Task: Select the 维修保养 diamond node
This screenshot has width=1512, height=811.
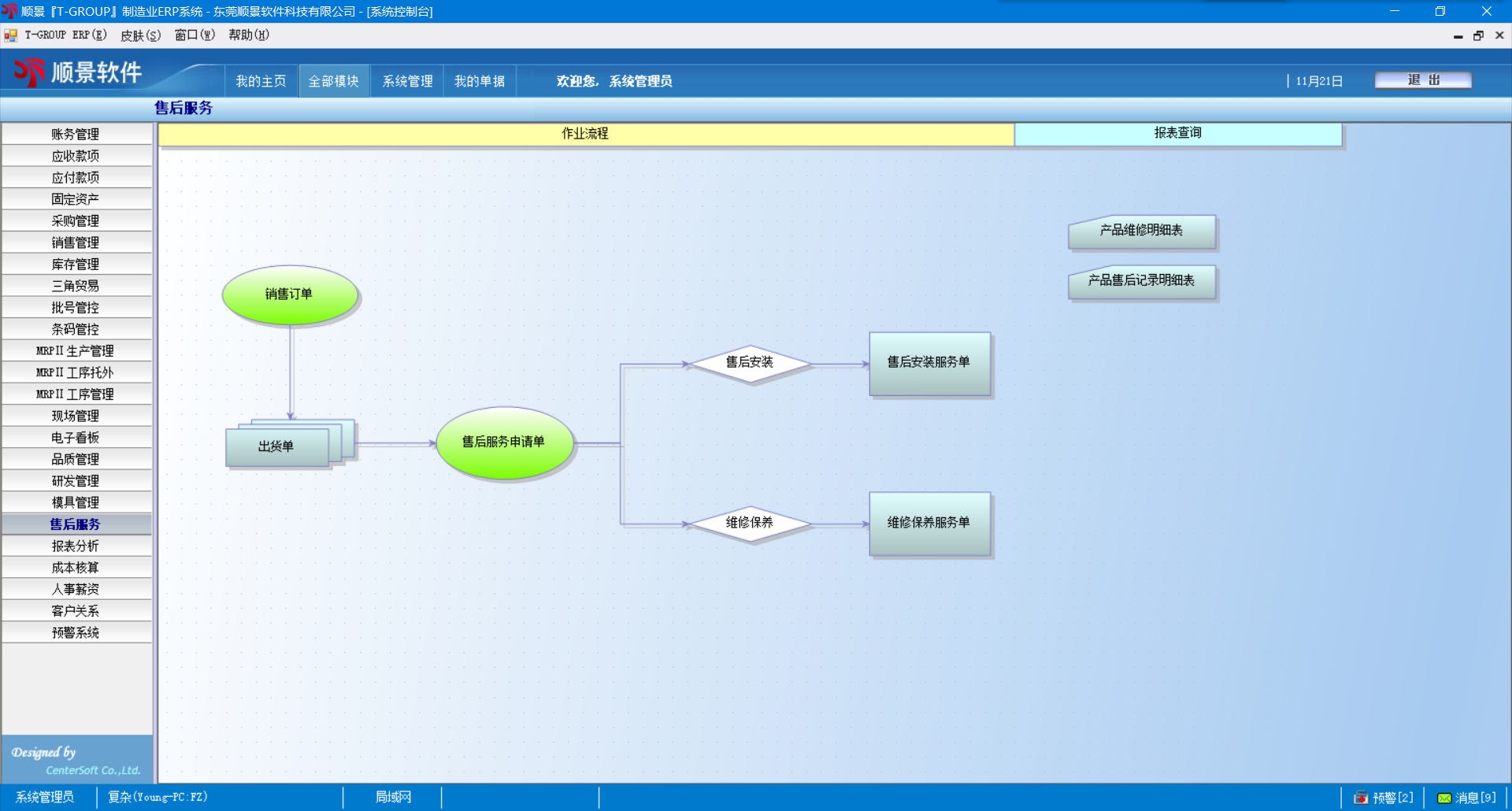Action: 749,524
